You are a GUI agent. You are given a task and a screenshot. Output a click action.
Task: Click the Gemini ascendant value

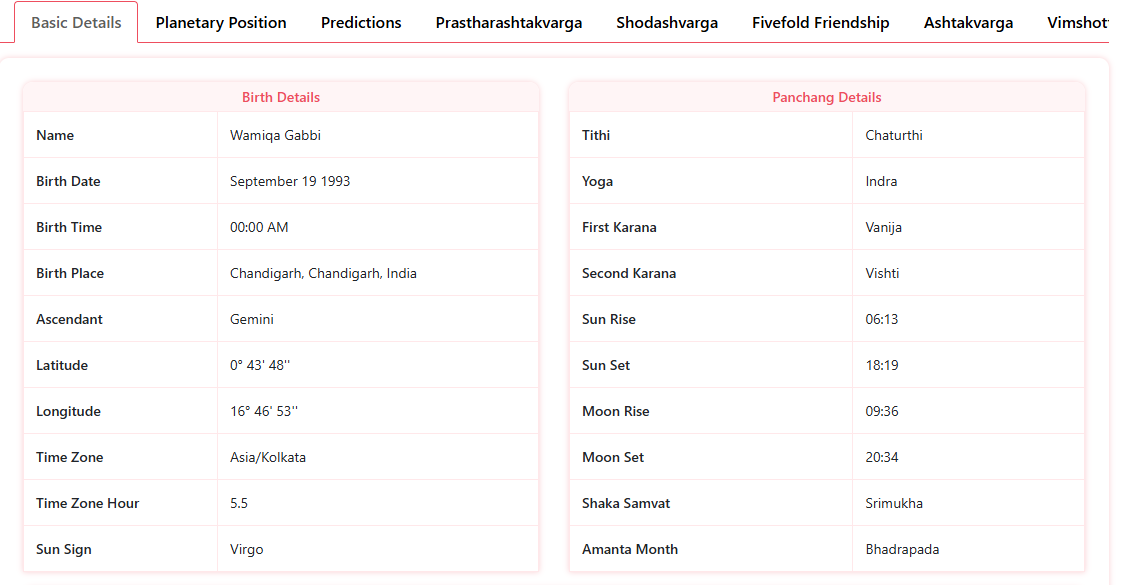[x=252, y=319]
